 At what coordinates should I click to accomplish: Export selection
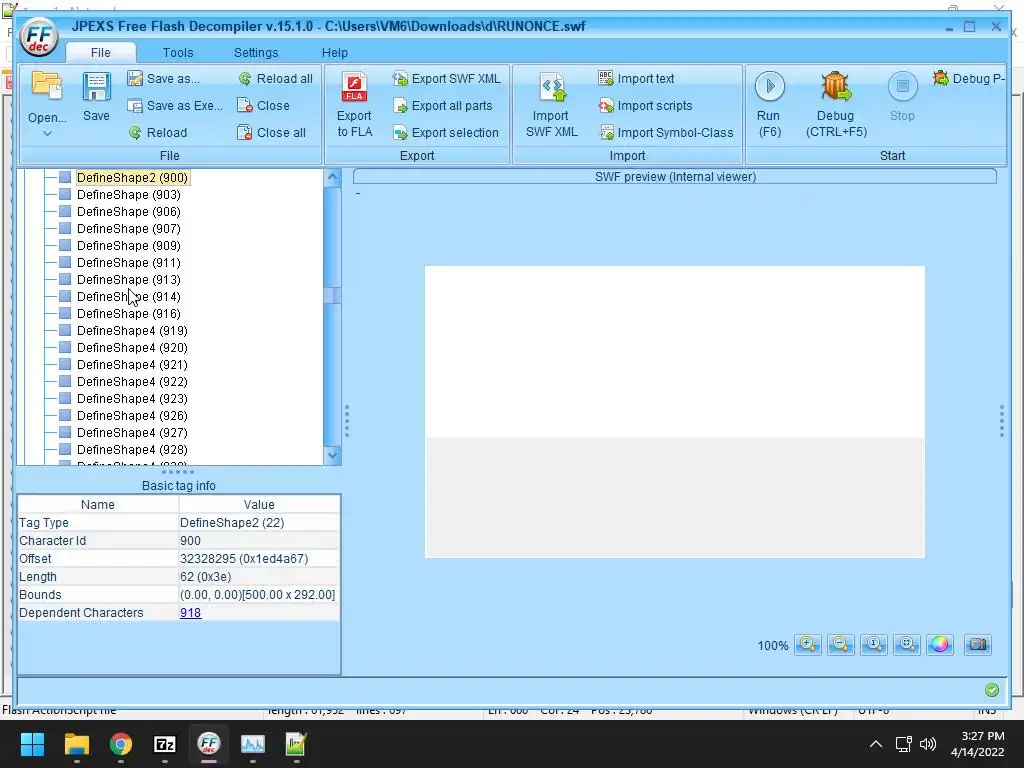[446, 133]
